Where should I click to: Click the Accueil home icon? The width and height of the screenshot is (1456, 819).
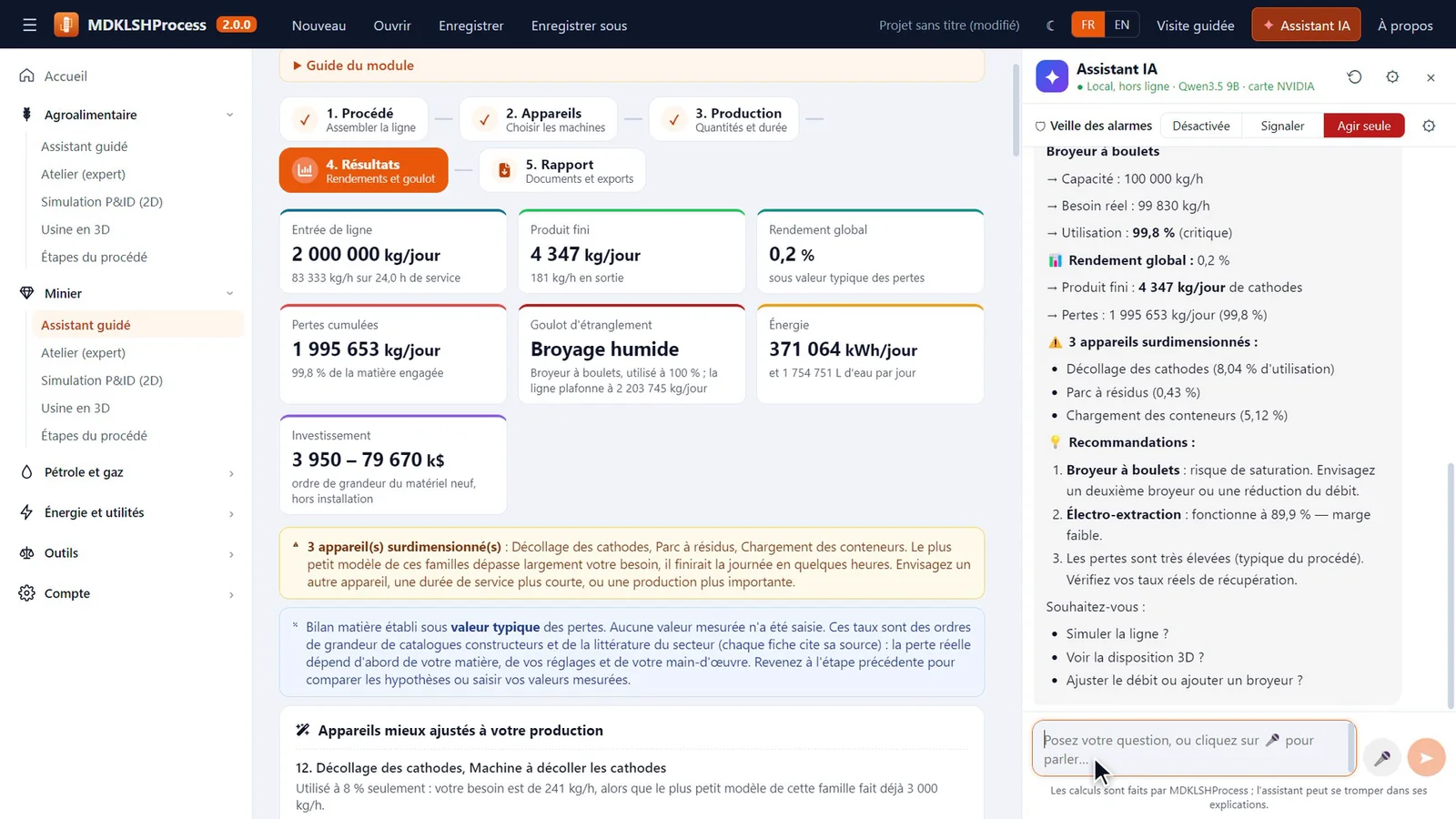(27, 76)
